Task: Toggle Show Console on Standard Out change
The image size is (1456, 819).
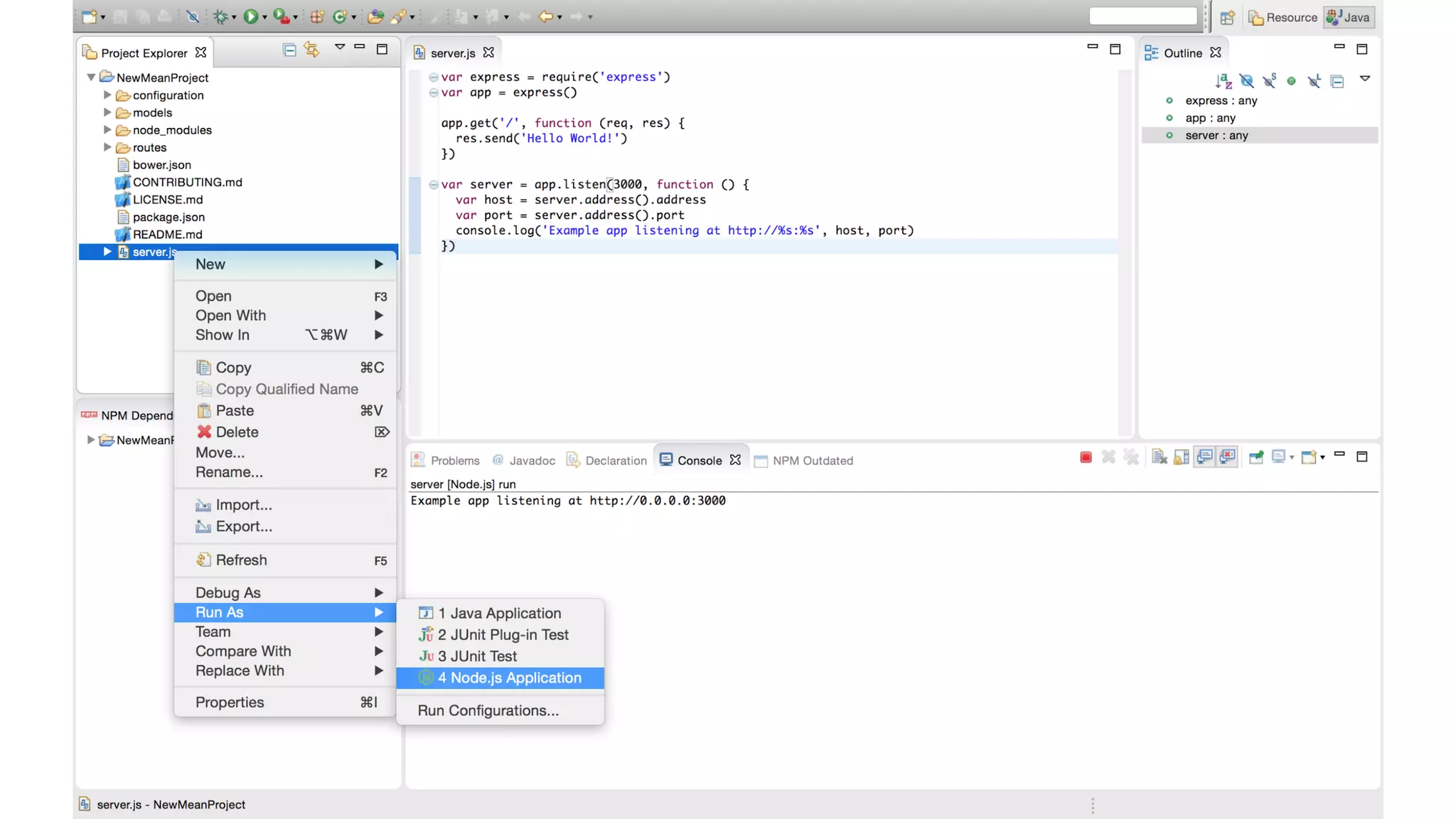Action: (1204, 457)
